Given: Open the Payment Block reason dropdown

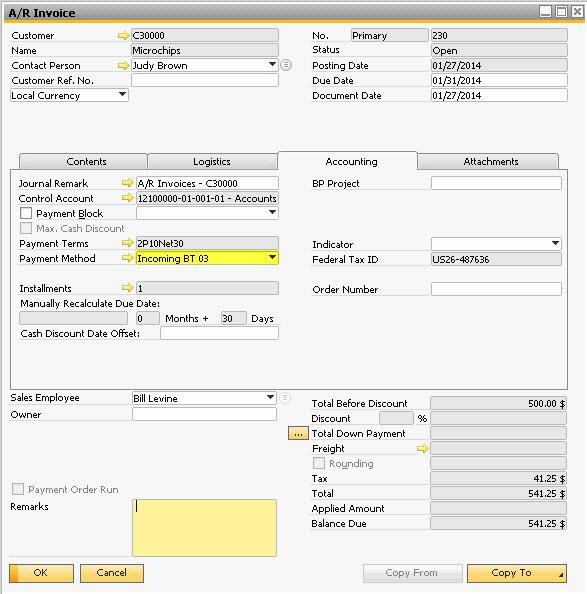Looking at the screenshot, I should click(272, 213).
